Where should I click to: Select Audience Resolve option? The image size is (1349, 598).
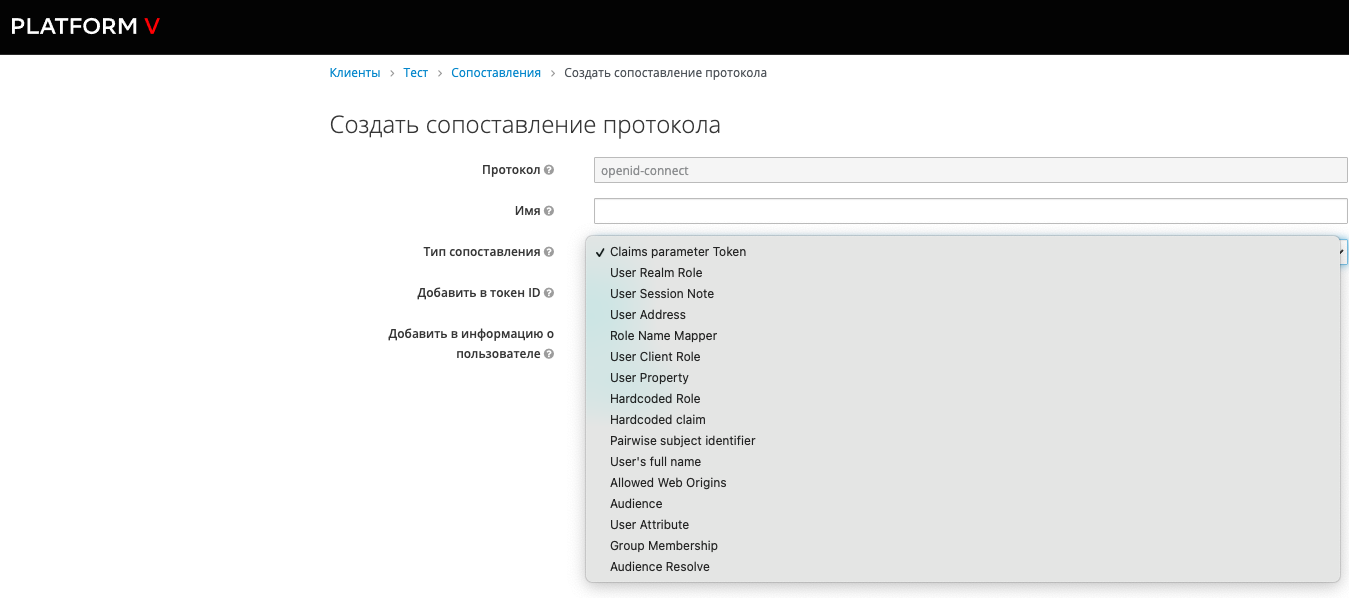tap(659, 567)
